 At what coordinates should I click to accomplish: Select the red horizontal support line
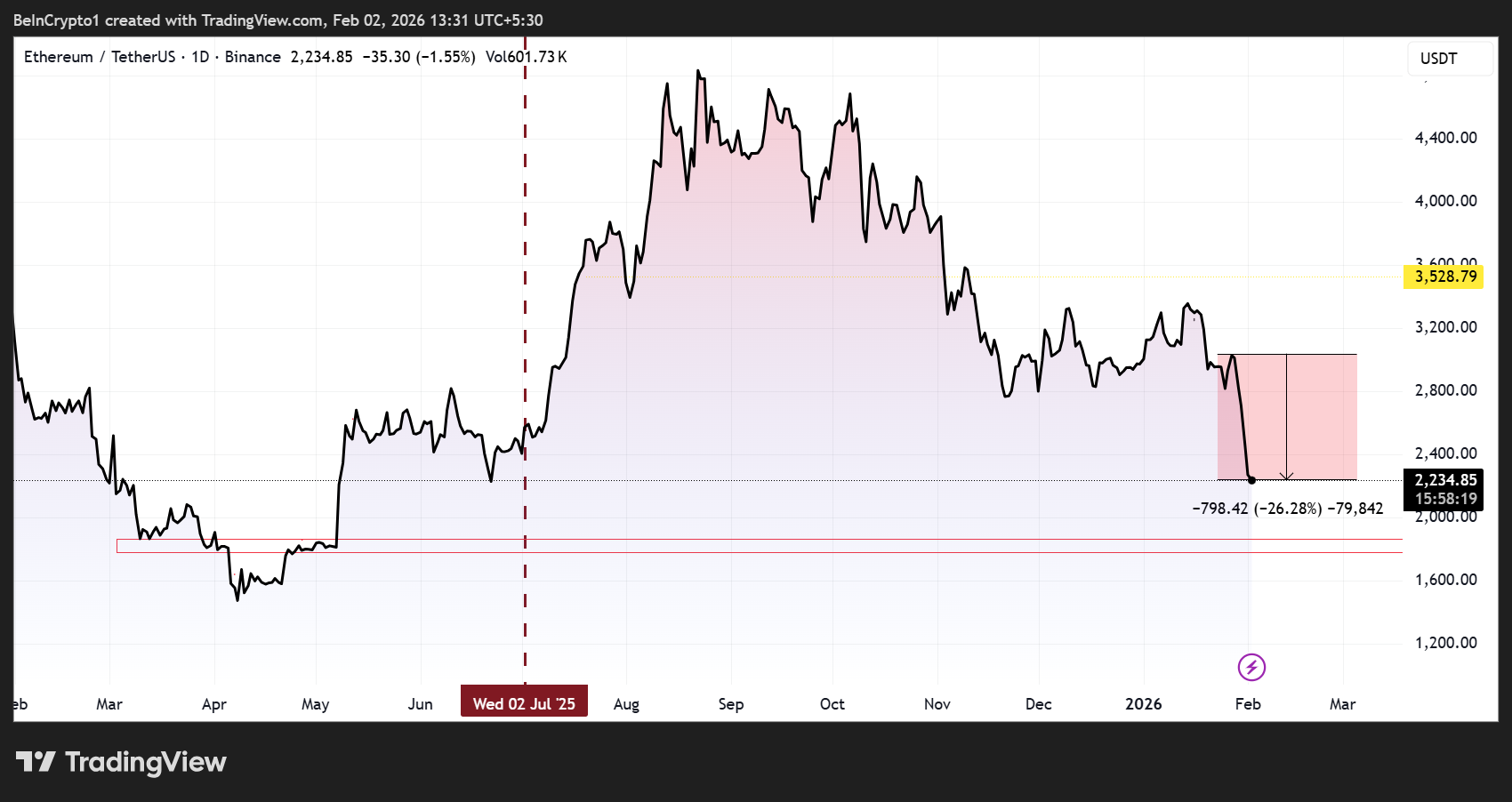pos(760,539)
